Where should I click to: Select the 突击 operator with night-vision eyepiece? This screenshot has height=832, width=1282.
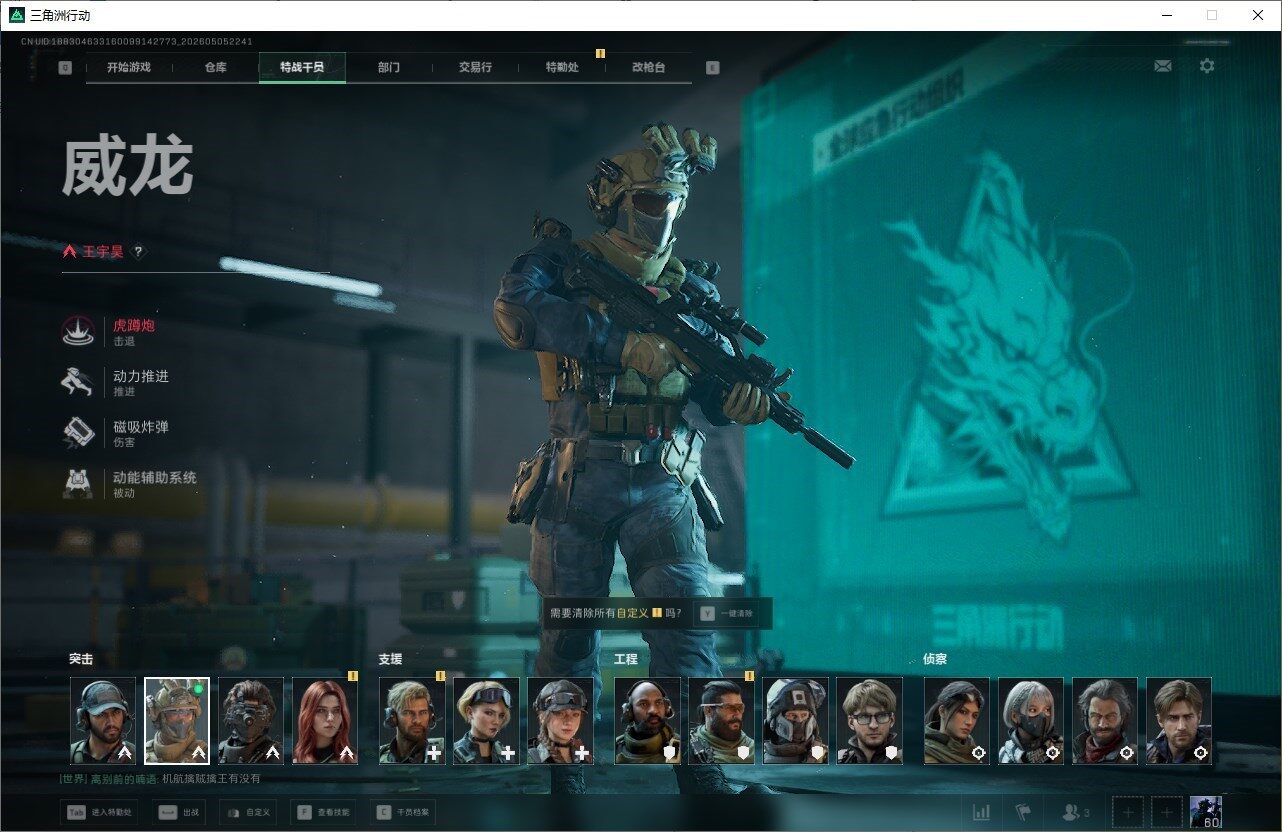click(x=251, y=721)
